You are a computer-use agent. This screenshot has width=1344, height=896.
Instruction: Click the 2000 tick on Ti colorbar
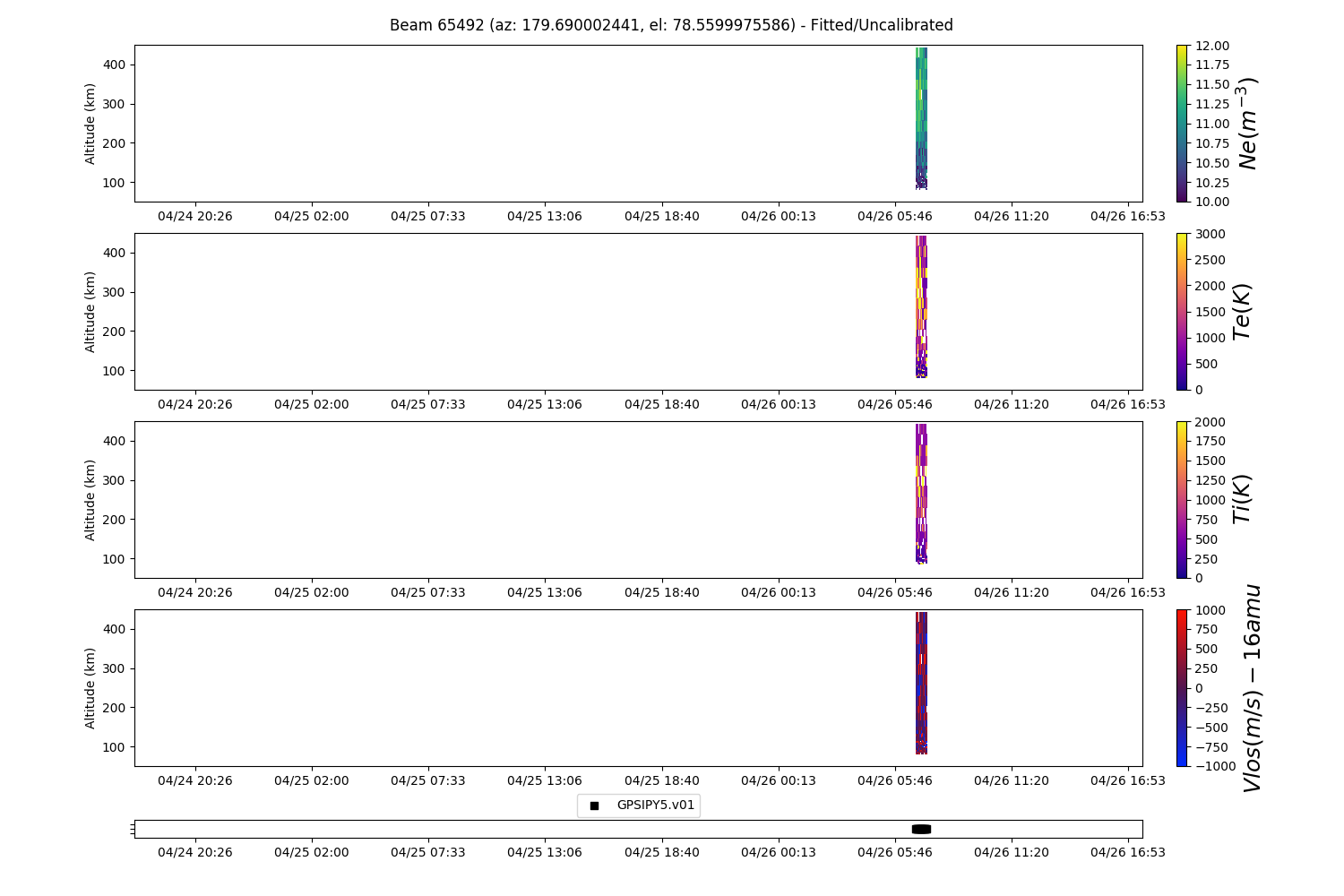[1210, 422]
